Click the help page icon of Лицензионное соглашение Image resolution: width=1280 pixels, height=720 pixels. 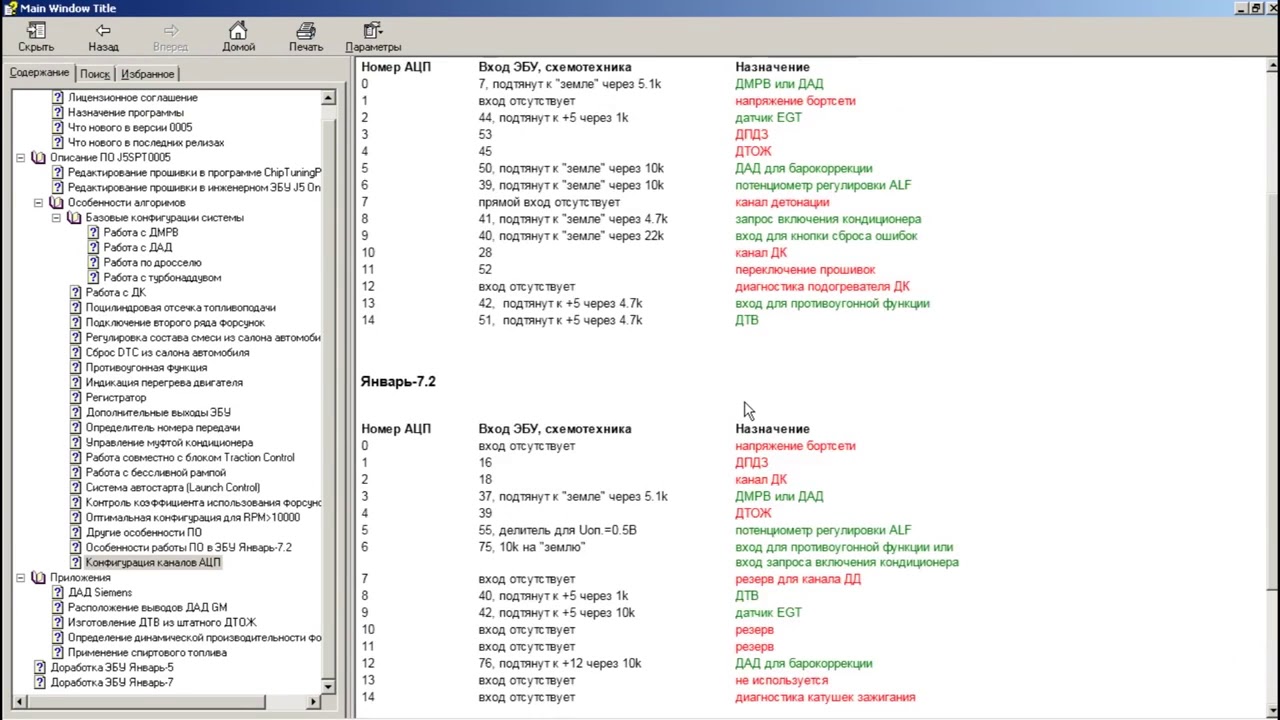(x=58, y=98)
